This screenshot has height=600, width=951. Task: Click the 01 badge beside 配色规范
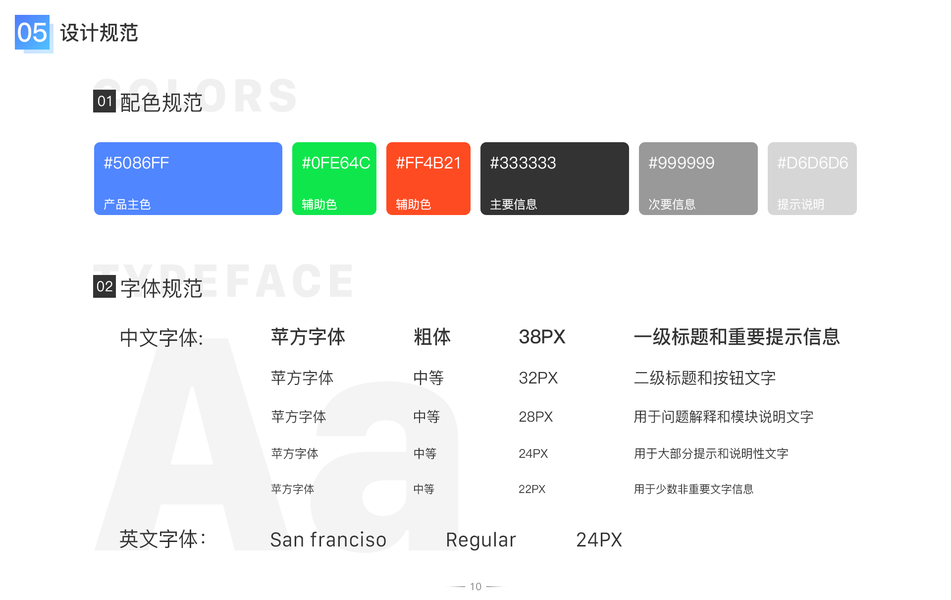click(104, 101)
